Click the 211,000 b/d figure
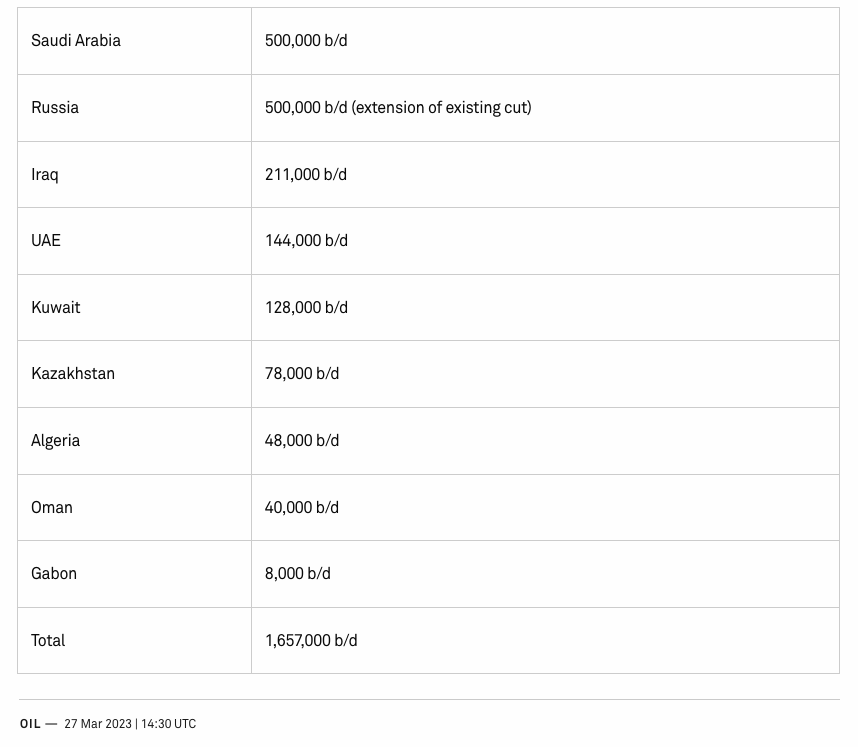 [x=306, y=175]
